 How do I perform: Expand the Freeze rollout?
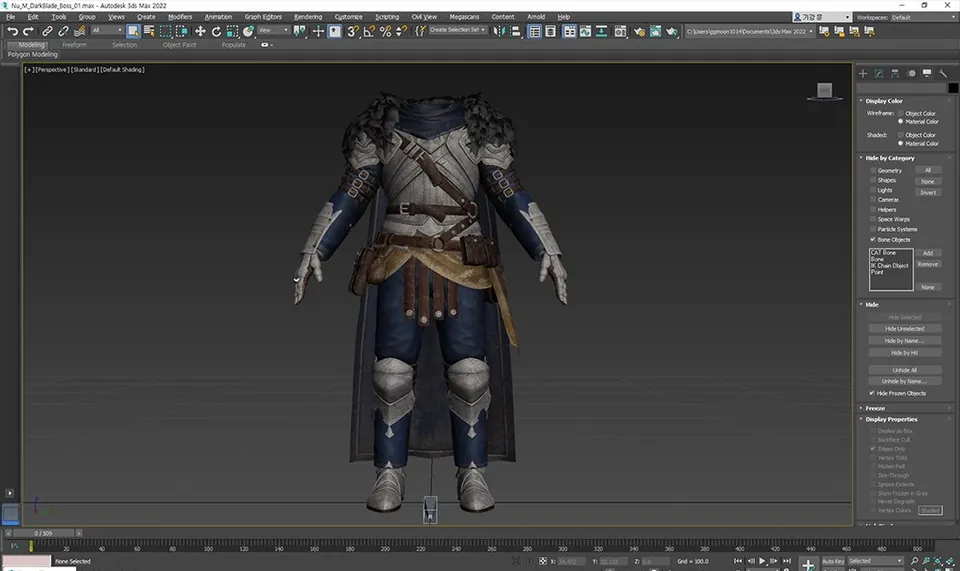[x=875, y=408]
